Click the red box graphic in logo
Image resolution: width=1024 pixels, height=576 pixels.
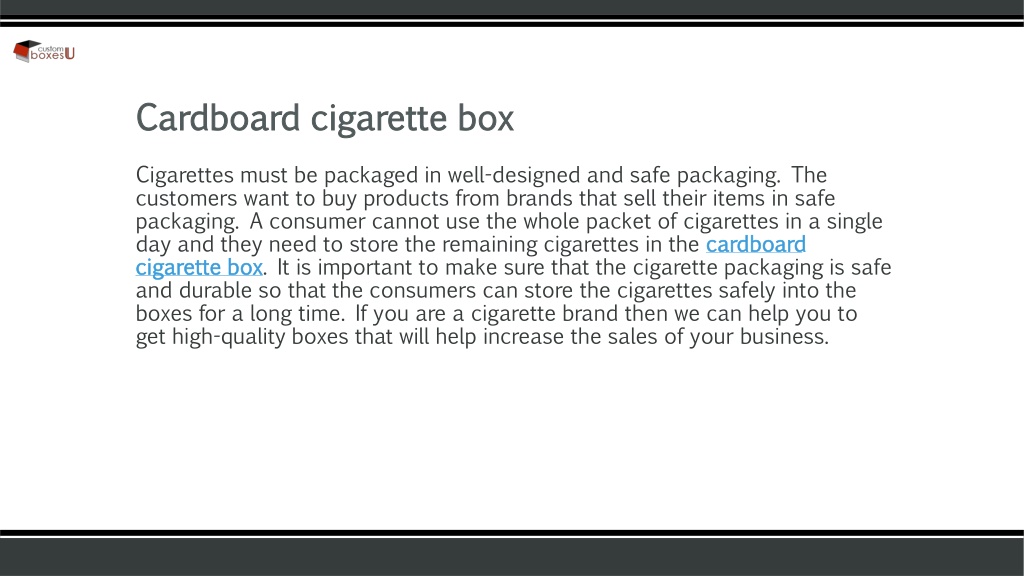point(24,50)
